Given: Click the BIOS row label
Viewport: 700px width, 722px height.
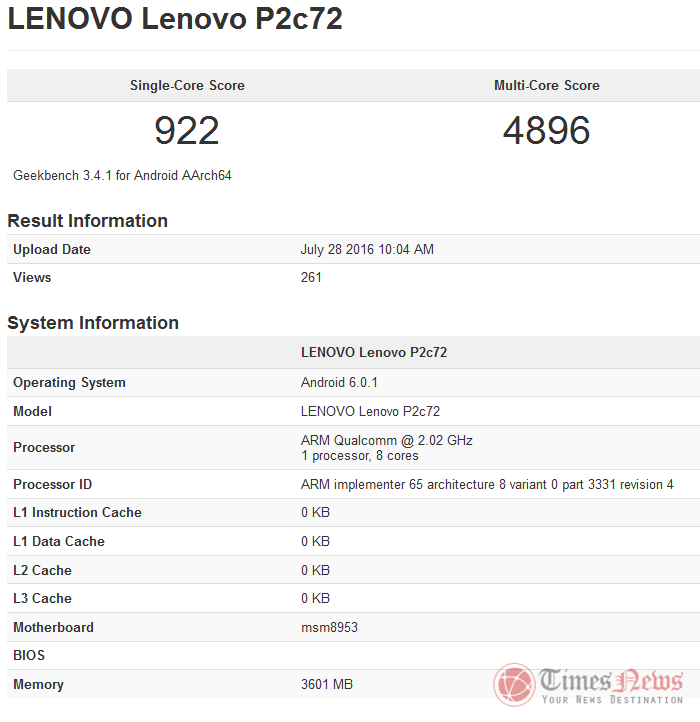Looking at the screenshot, I should [29, 656].
